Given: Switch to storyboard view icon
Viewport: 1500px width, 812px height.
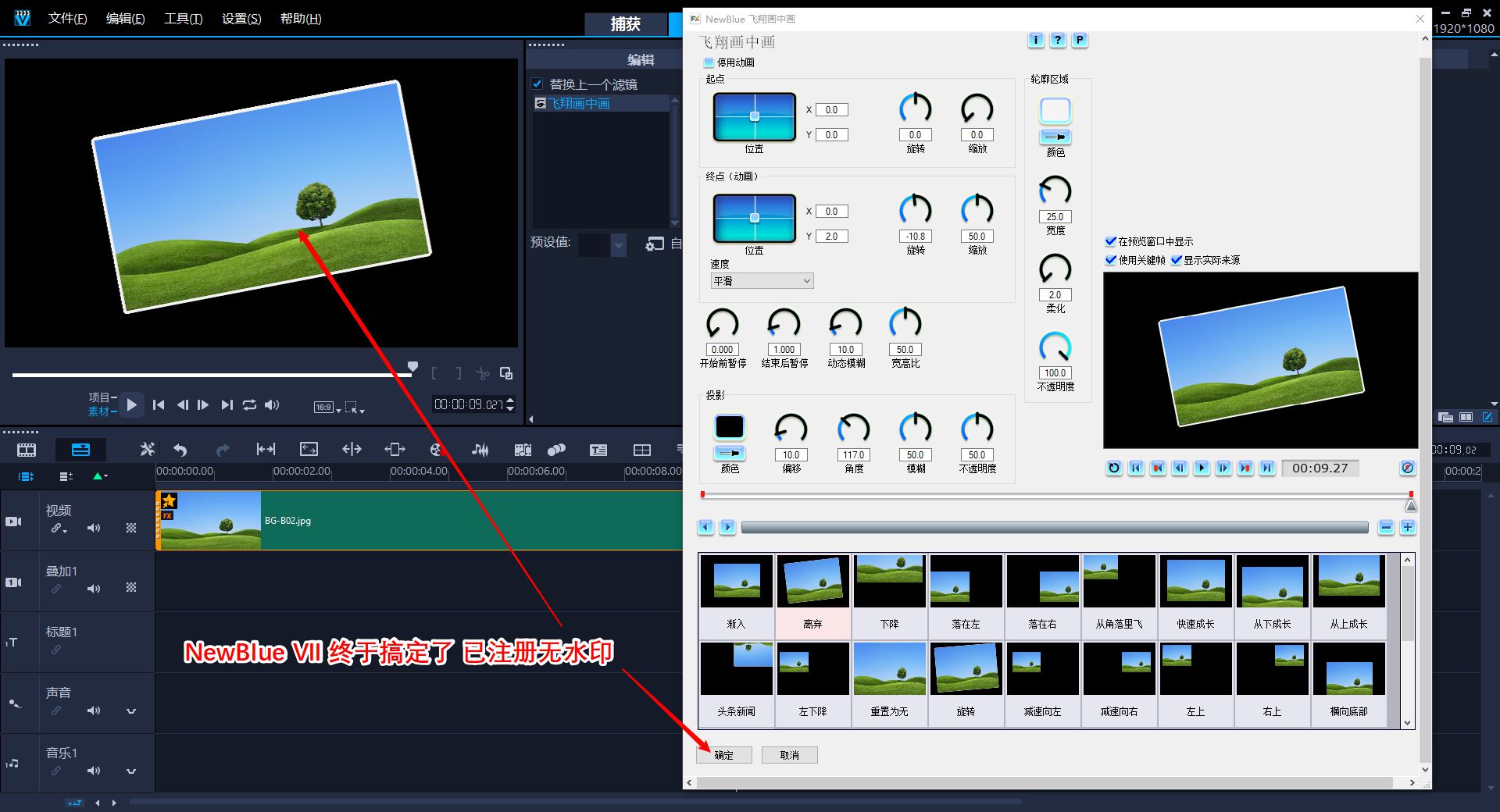Looking at the screenshot, I should (27, 450).
